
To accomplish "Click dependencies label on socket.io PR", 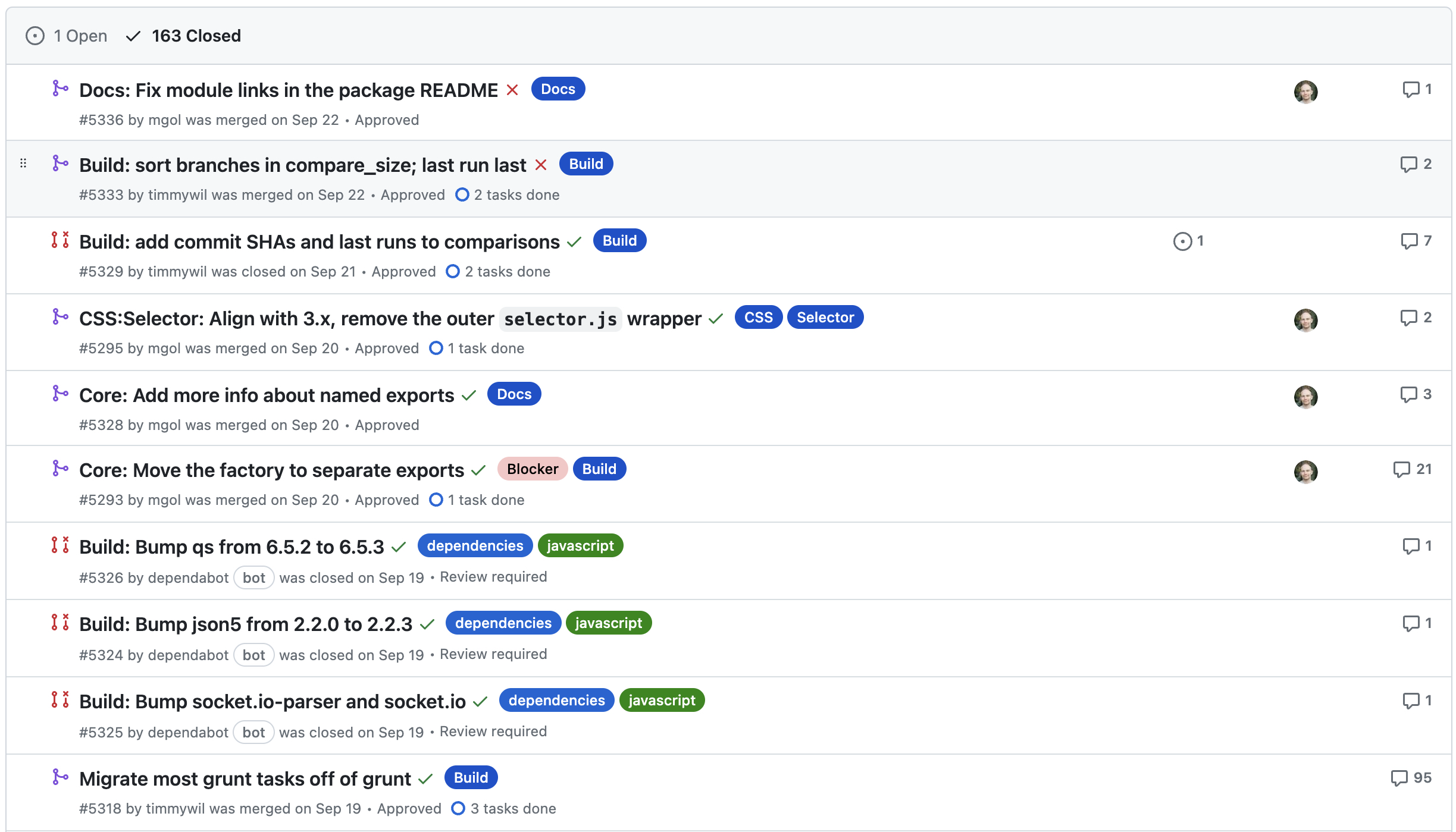I will [556, 701].
